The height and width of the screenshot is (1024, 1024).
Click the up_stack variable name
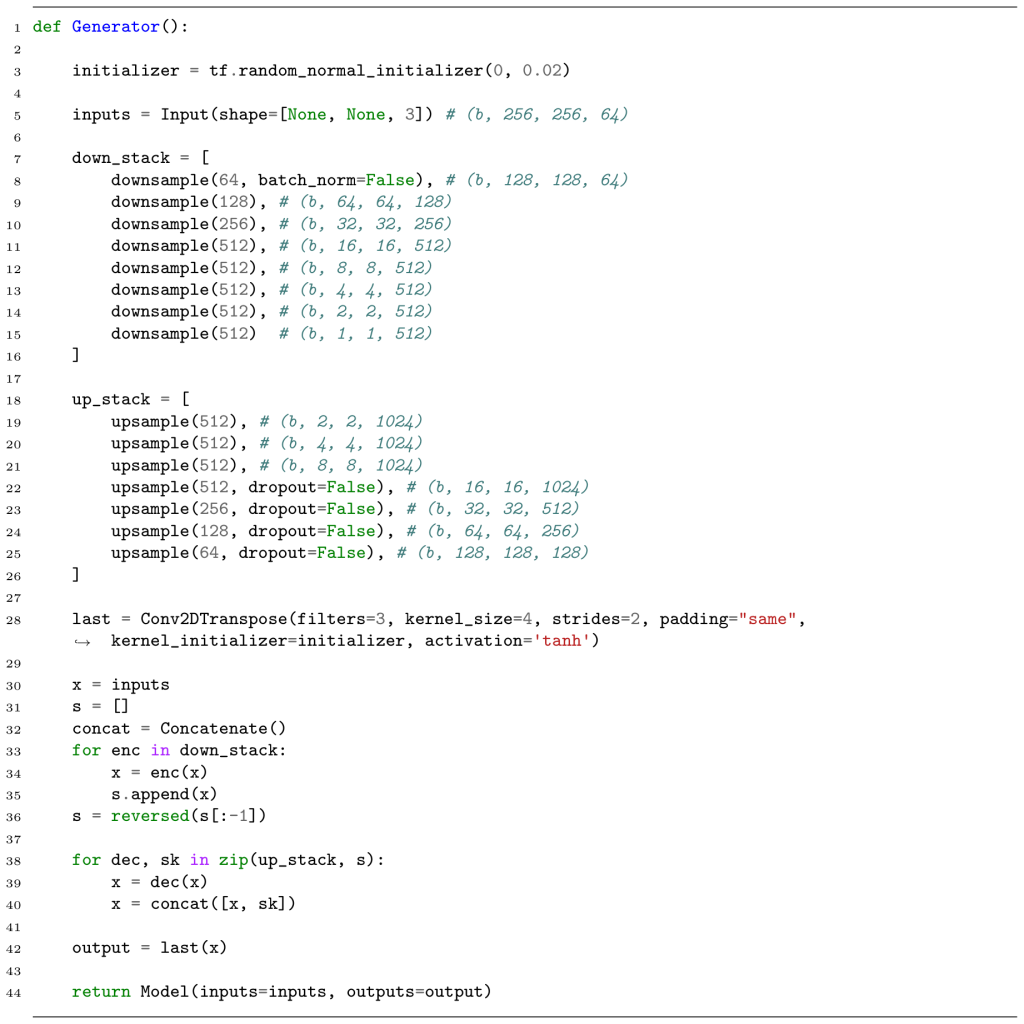click(x=110, y=400)
